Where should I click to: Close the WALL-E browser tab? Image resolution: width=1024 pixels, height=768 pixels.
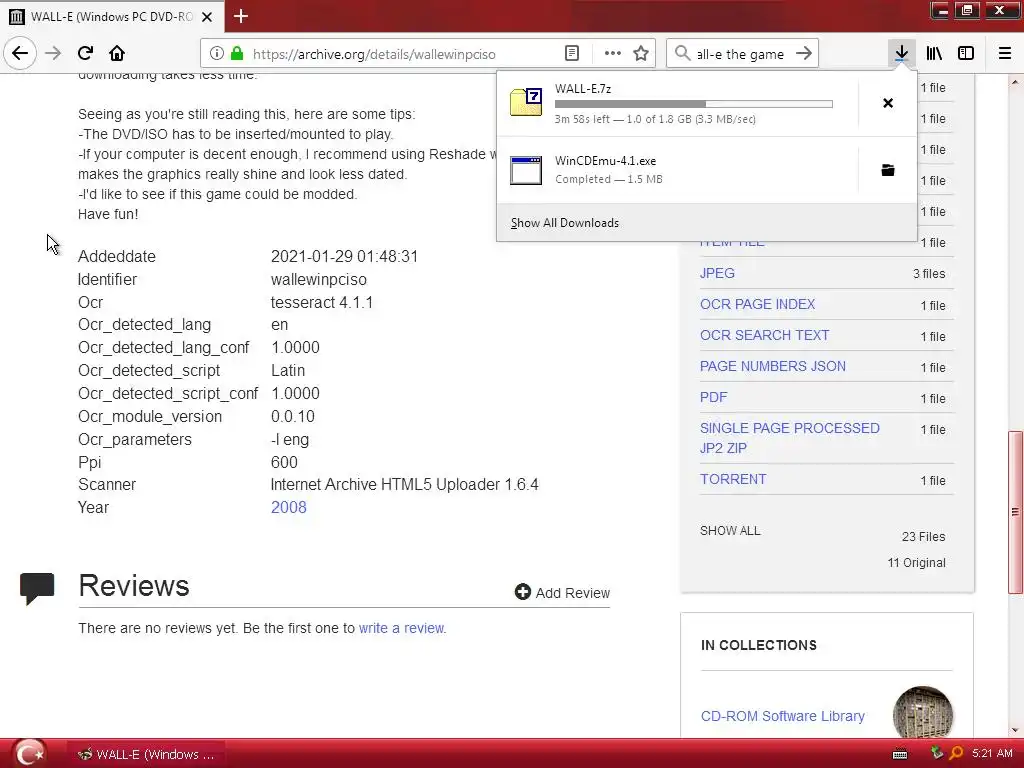(x=207, y=17)
